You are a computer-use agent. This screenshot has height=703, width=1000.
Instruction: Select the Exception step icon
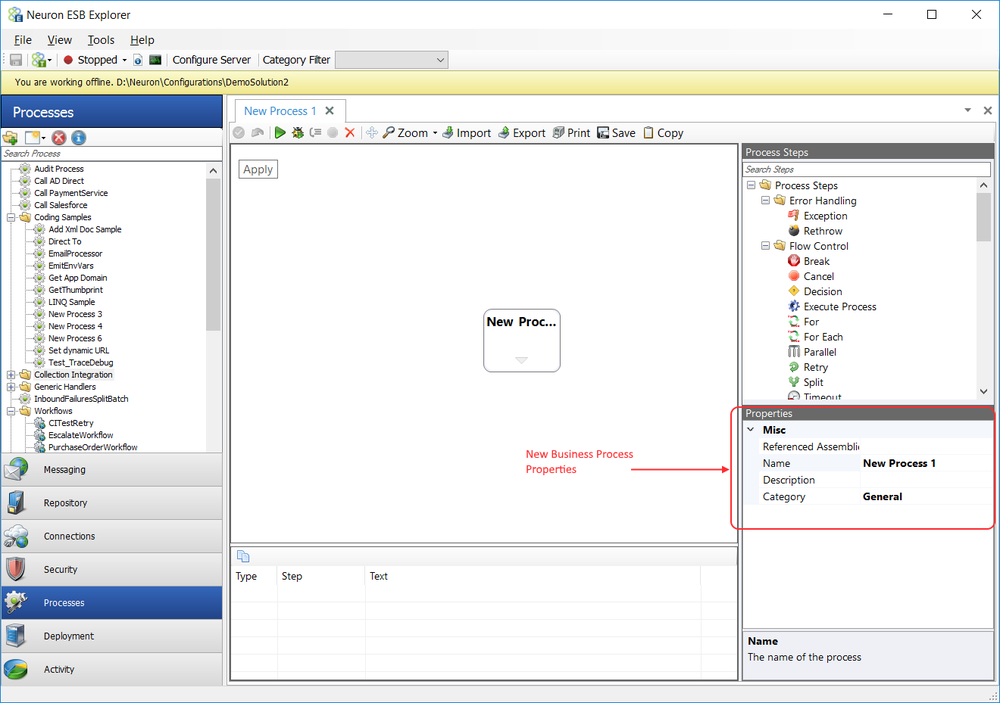793,216
